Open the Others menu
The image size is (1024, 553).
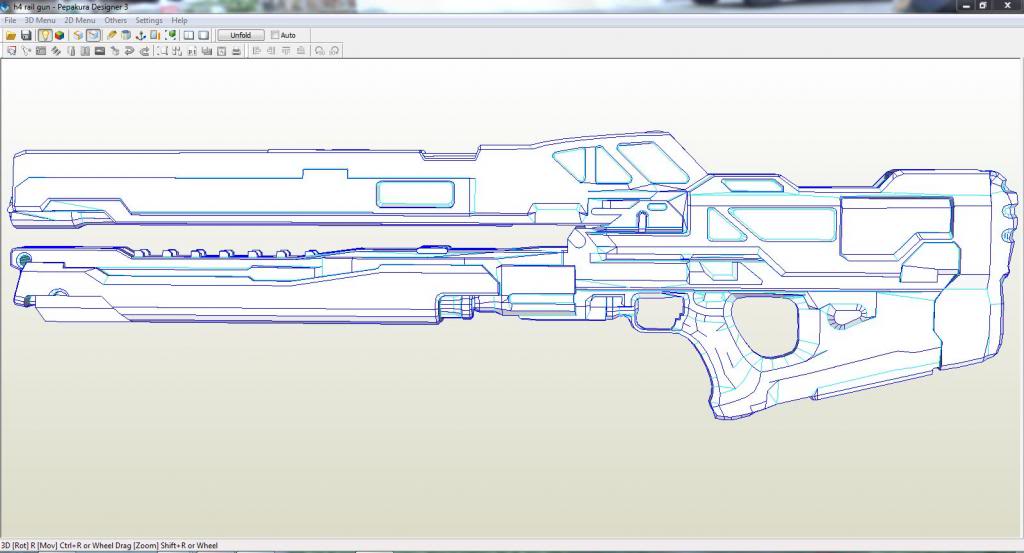pos(116,20)
